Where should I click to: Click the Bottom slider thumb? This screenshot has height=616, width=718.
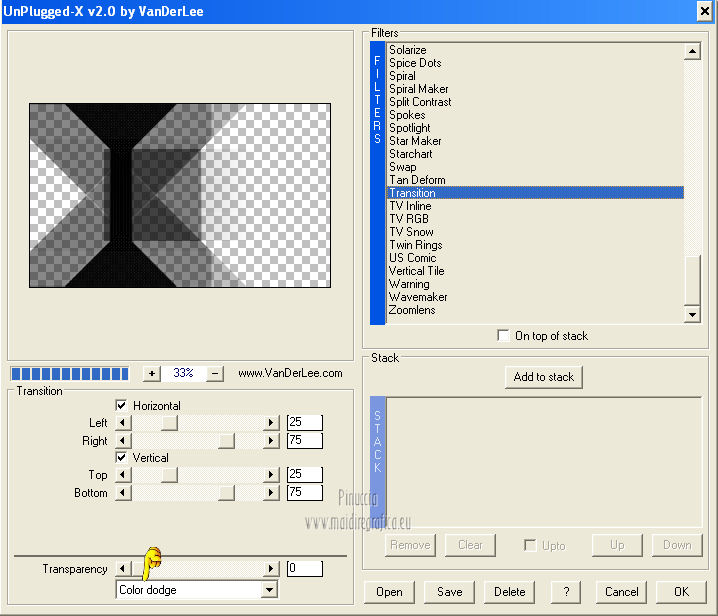coord(226,493)
